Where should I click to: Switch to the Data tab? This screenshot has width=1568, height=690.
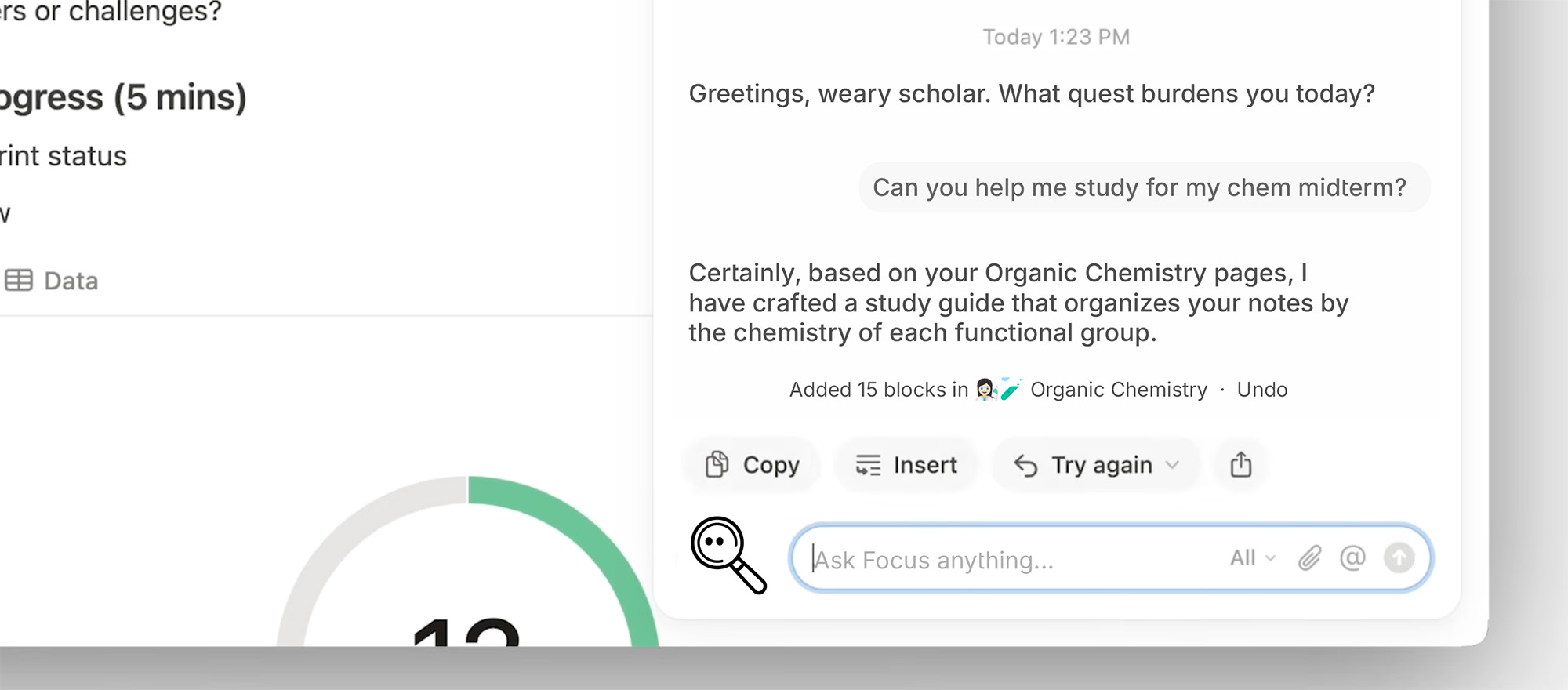tap(51, 281)
